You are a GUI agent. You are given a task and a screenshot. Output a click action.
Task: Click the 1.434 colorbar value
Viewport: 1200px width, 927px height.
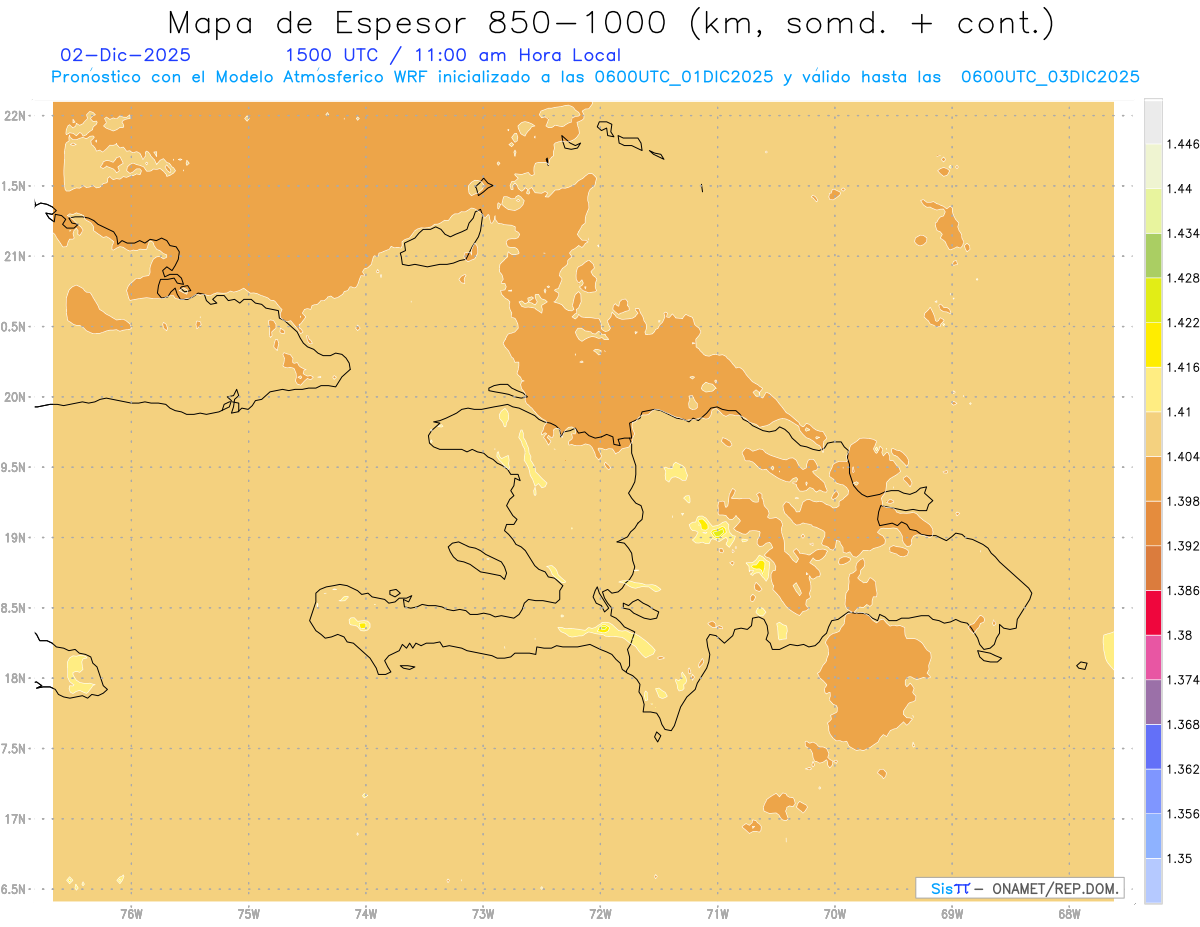click(x=1183, y=233)
